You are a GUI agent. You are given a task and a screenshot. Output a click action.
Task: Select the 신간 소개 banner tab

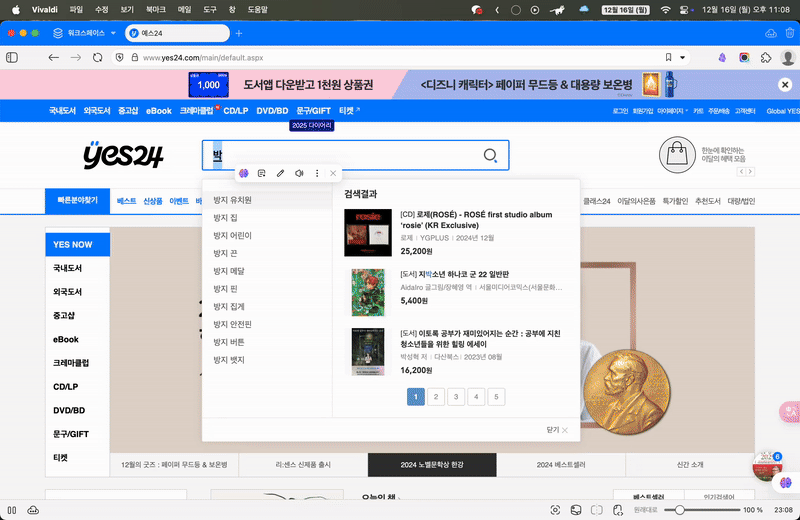click(x=690, y=465)
